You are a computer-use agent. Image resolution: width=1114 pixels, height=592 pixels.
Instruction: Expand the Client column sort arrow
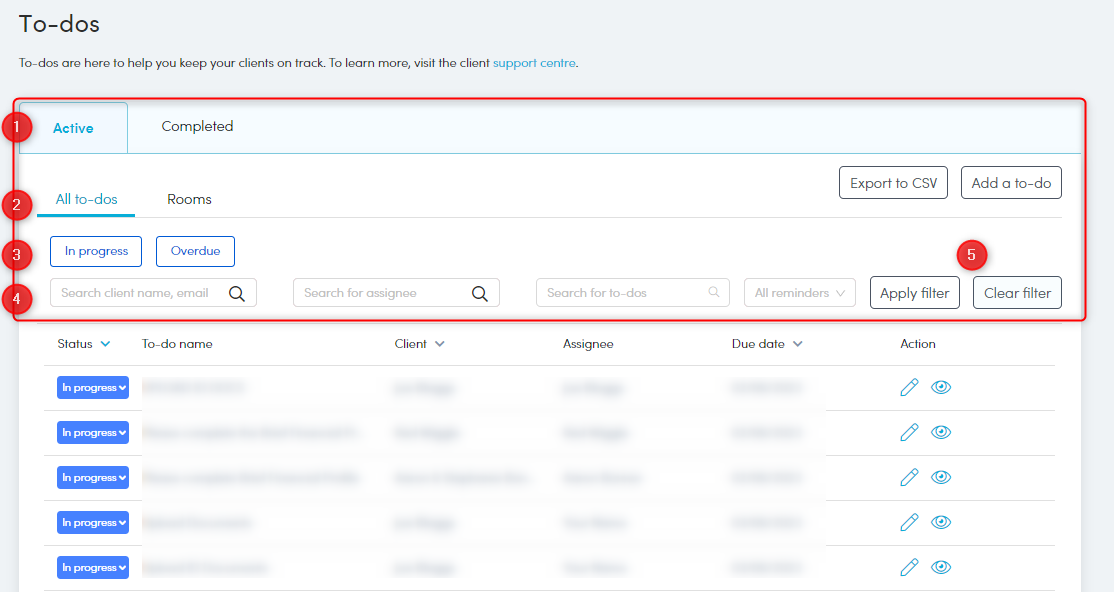[440, 344]
